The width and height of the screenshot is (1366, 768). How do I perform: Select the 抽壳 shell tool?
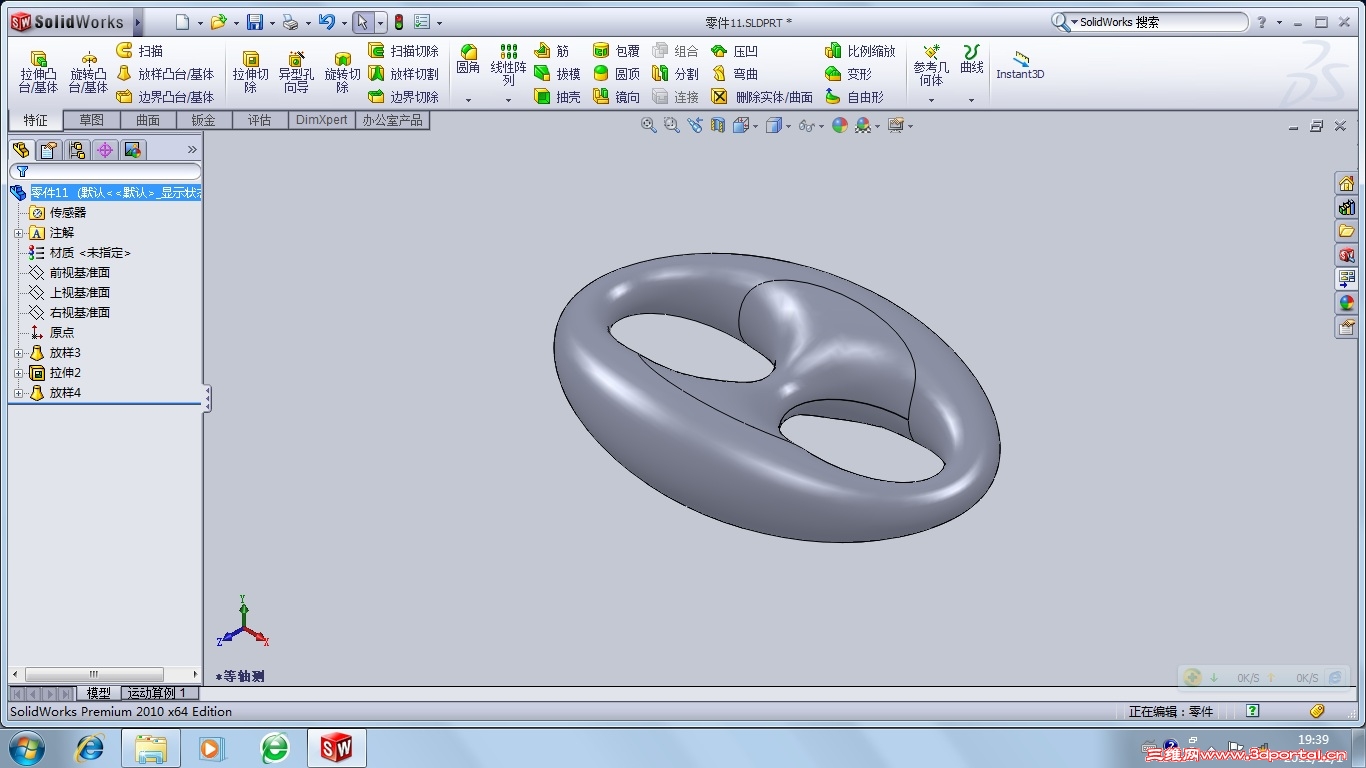coord(557,97)
